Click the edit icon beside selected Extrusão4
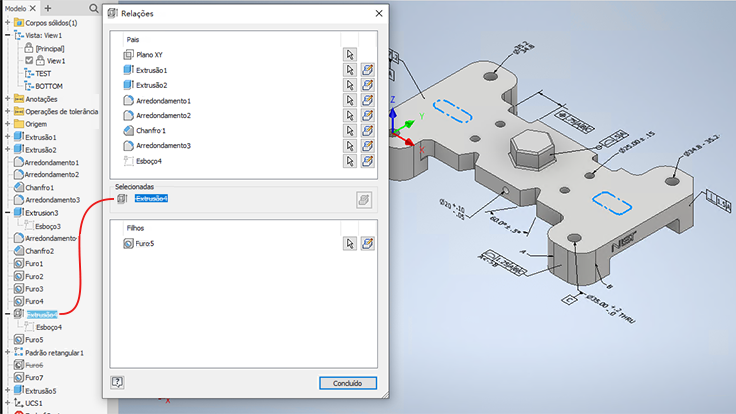 tap(364, 200)
